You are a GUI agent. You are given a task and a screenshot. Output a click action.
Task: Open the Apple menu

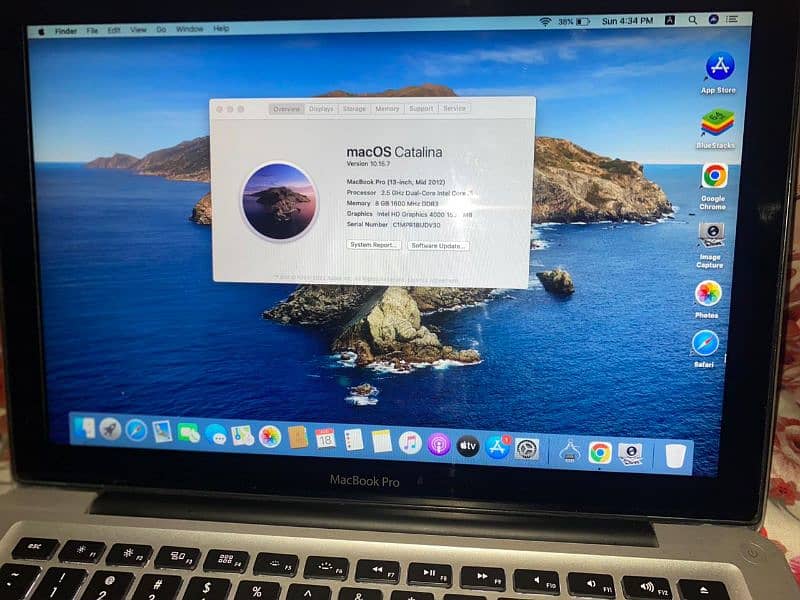click(41, 31)
